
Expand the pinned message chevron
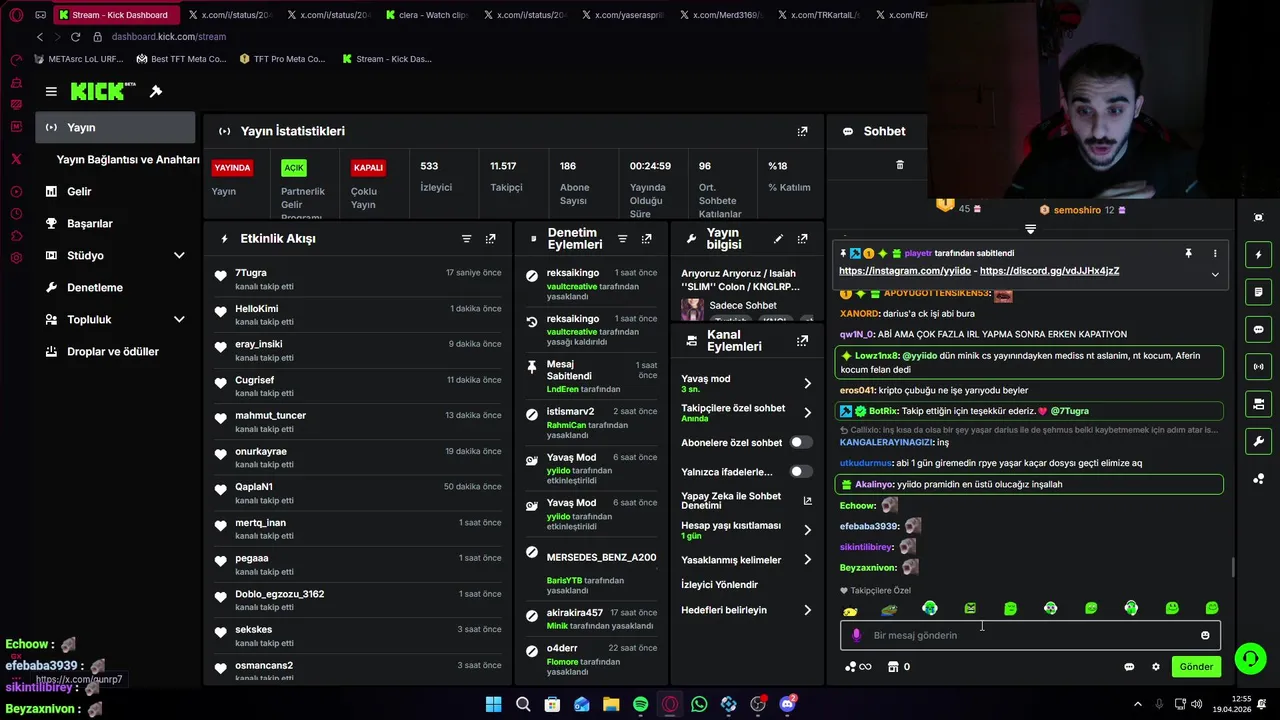(1215, 274)
